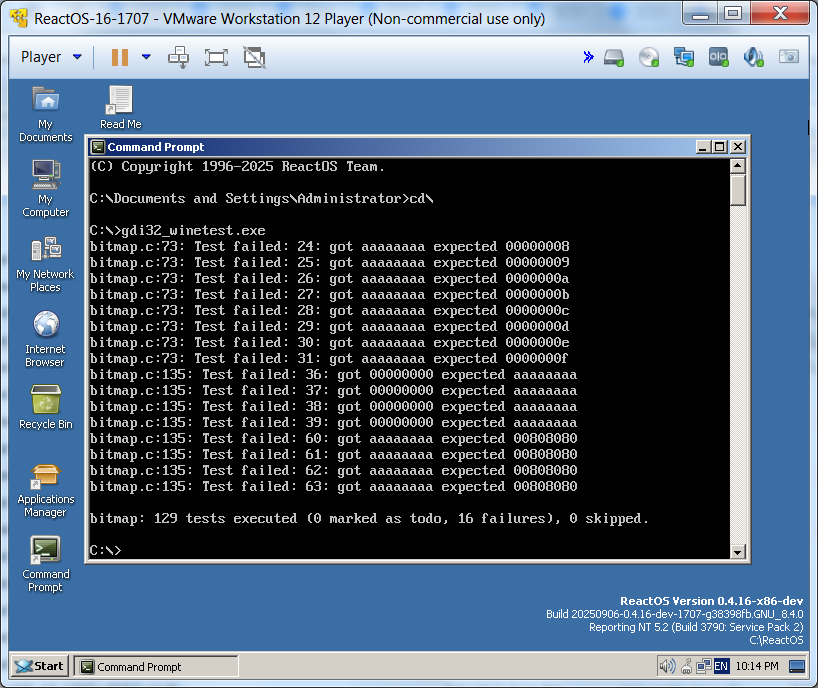Select My Documents desktop icon
Viewport: 818px width, 688px height.
(45, 114)
